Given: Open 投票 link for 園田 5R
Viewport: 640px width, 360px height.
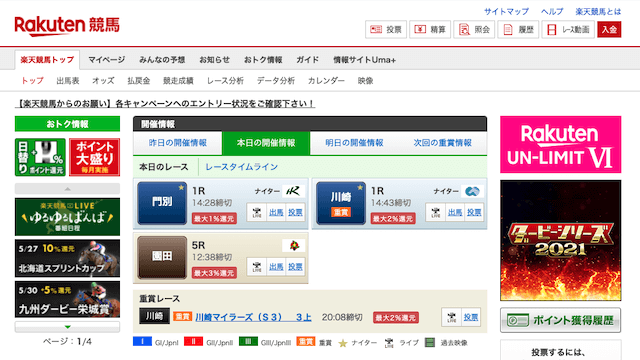Looking at the screenshot, I should coord(296,267).
